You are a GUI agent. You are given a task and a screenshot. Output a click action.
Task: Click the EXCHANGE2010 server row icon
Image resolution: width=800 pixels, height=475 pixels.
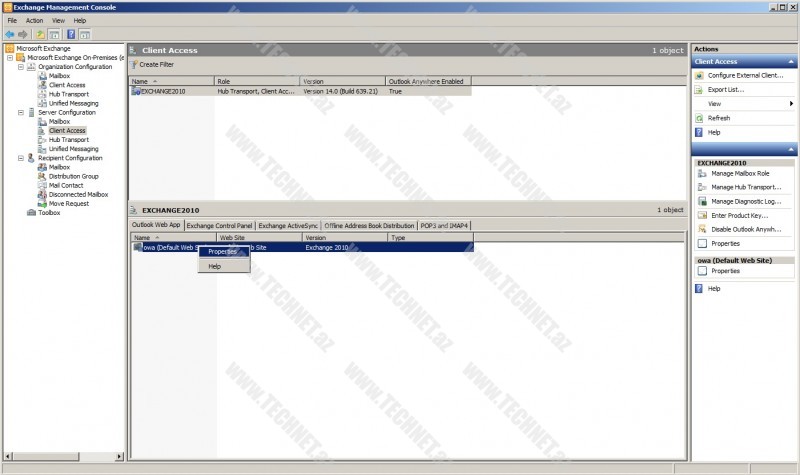pos(136,91)
